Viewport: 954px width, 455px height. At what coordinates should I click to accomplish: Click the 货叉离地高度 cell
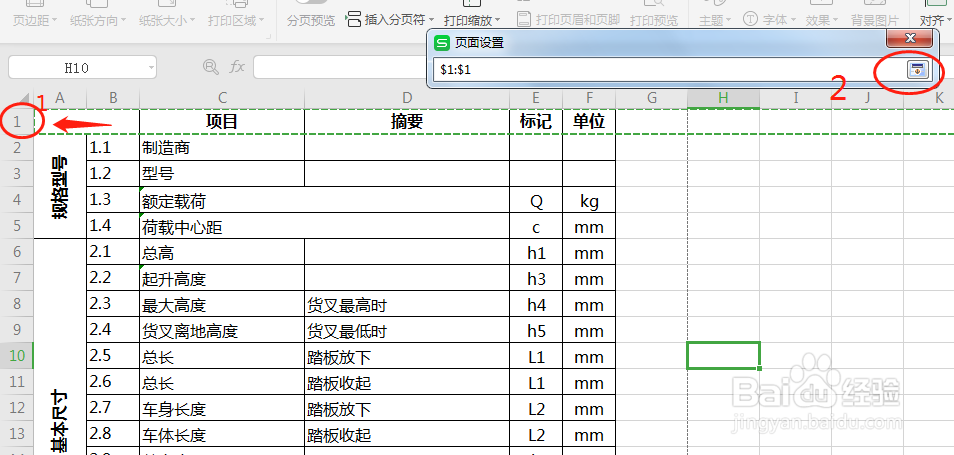[222, 330]
